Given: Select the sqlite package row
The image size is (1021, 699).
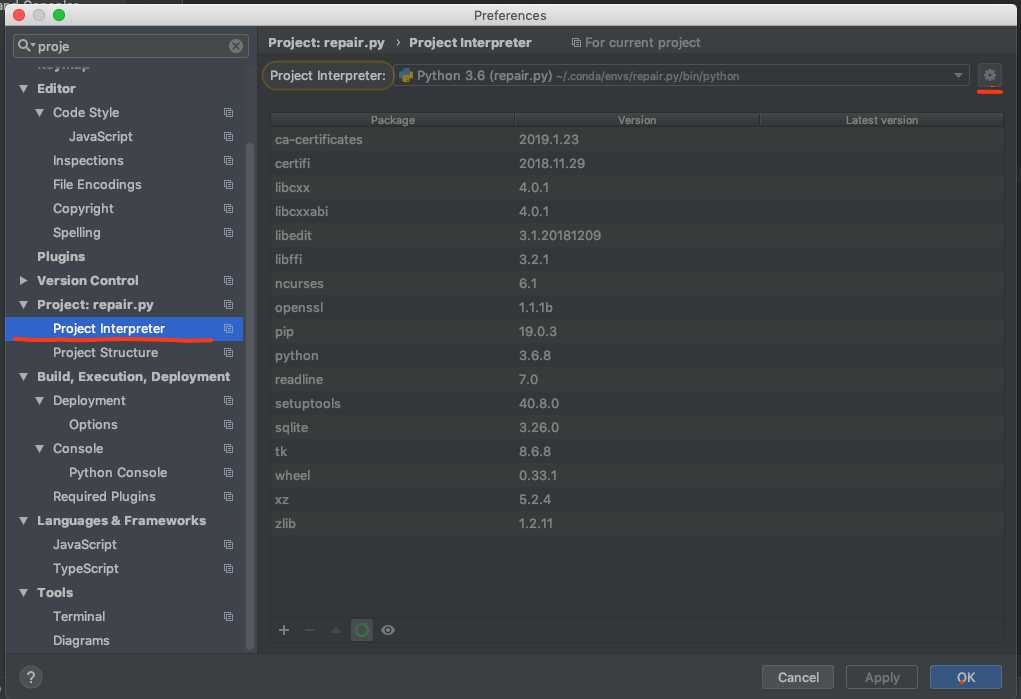Looking at the screenshot, I should point(637,427).
